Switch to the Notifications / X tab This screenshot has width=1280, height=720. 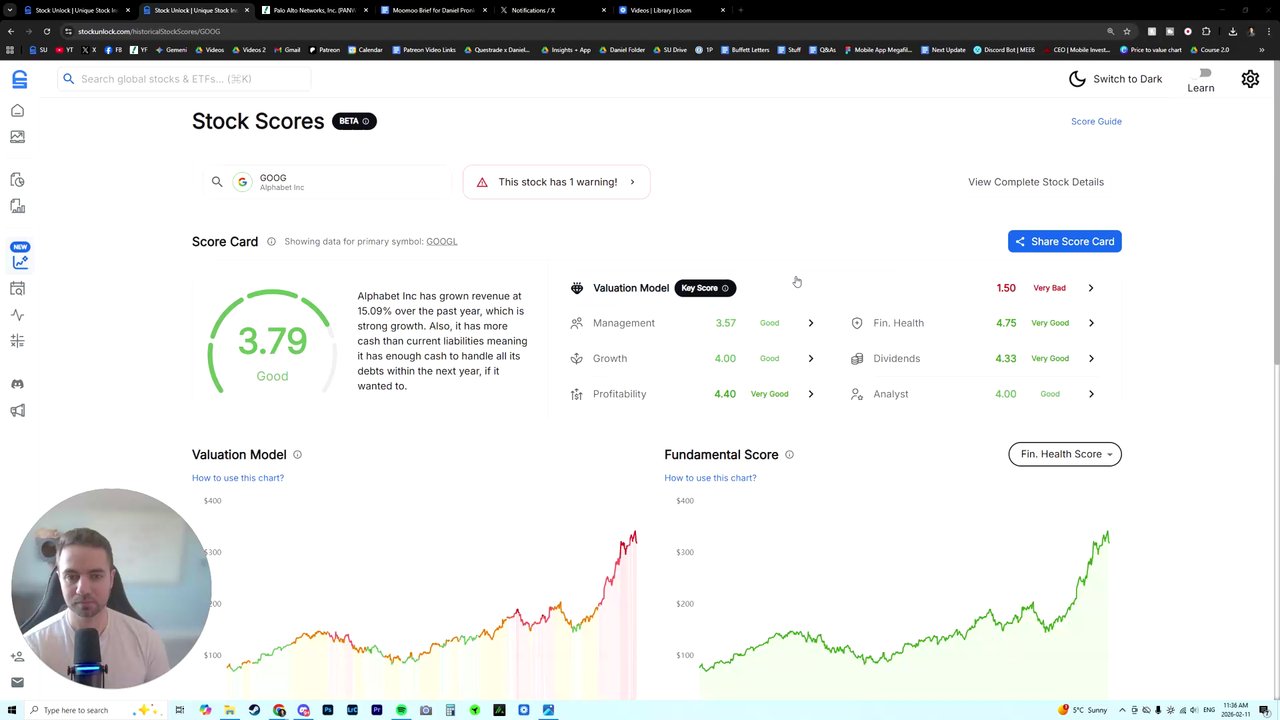click(553, 10)
